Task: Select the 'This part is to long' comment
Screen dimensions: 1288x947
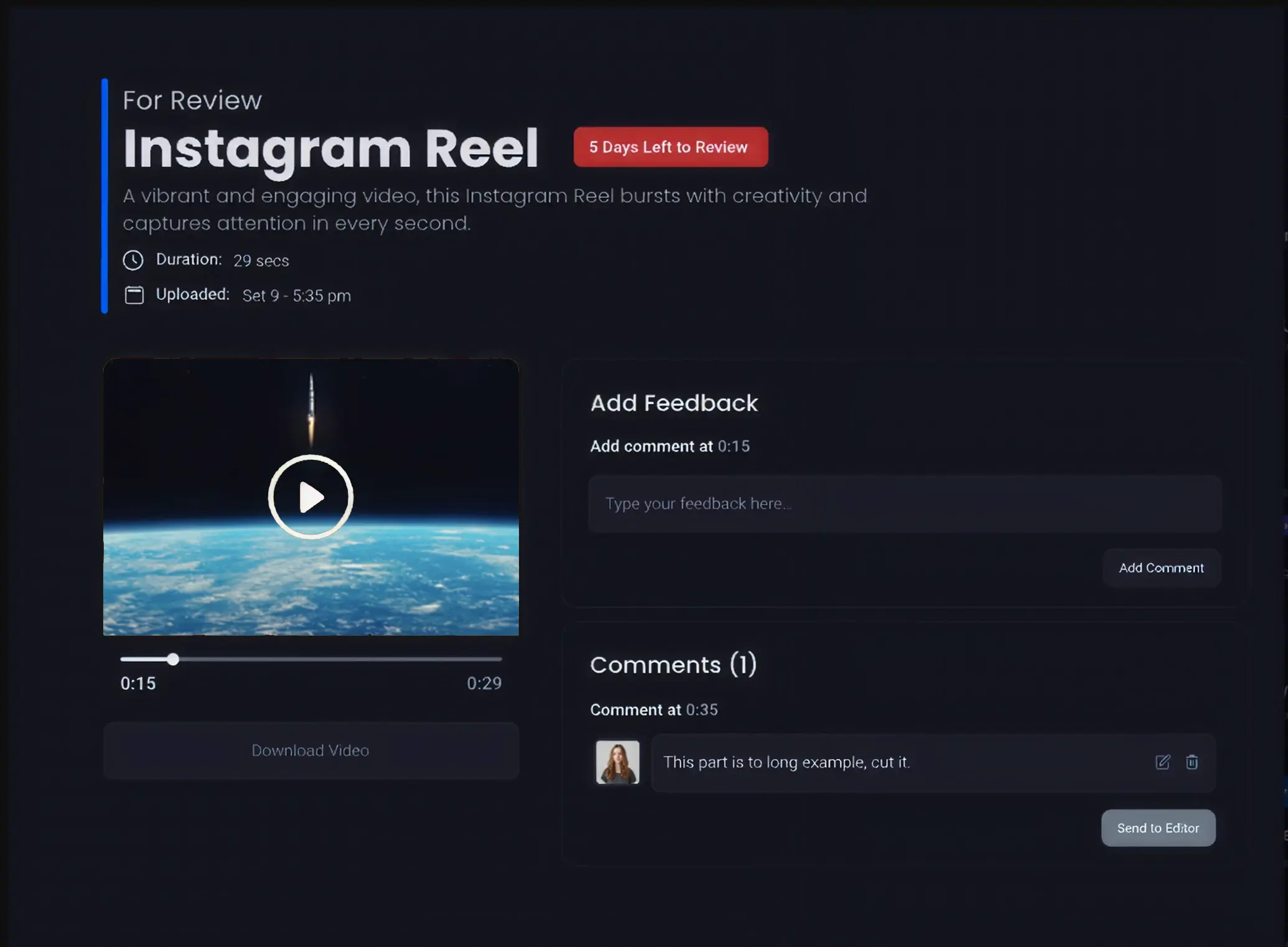Action: pyautogui.click(x=786, y=762)
